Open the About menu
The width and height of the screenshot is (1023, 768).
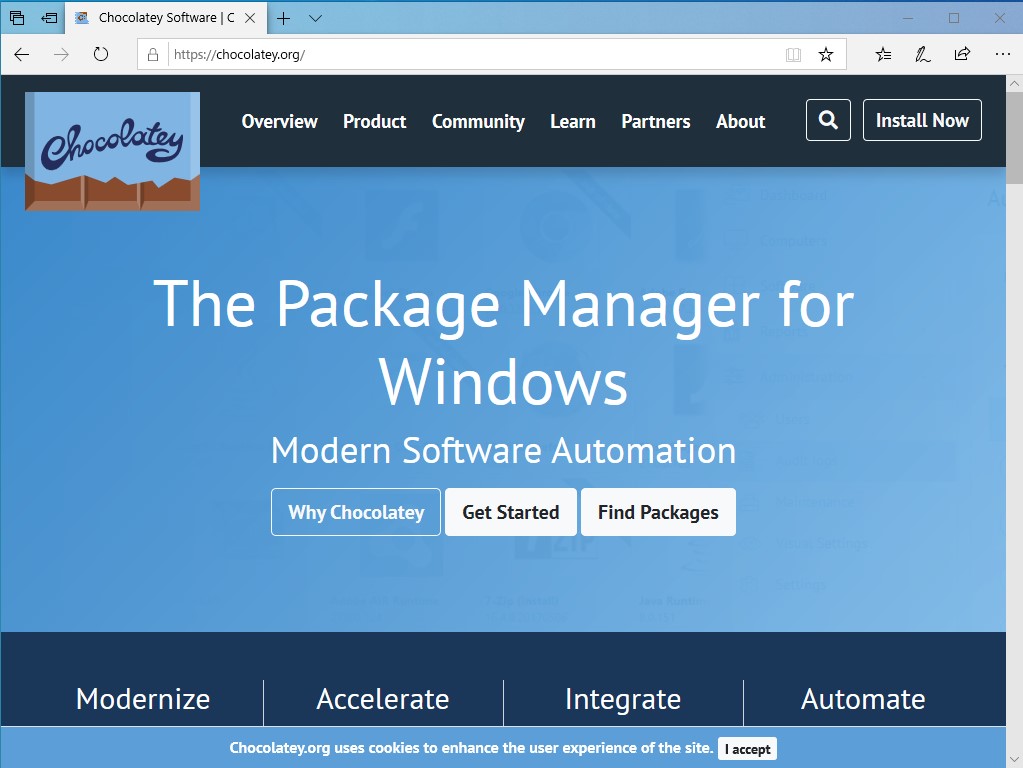[741, 121]
